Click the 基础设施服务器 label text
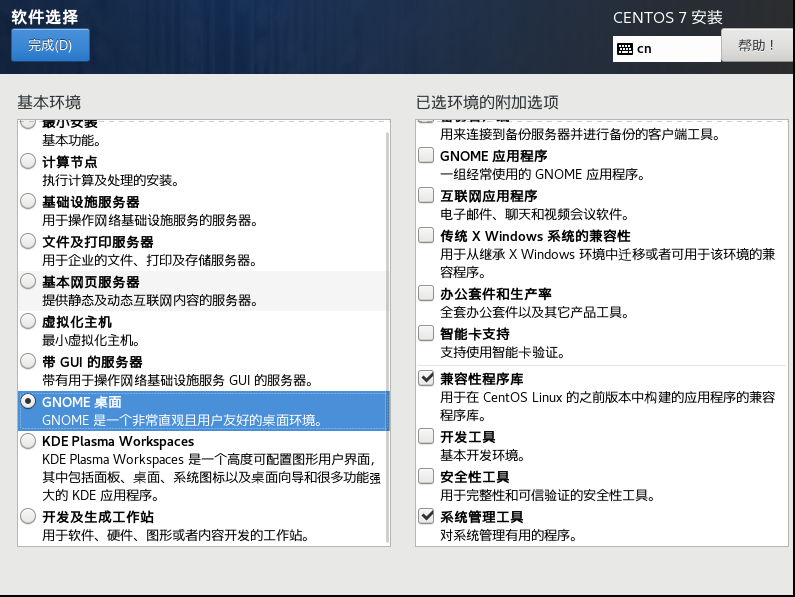795x597 pixels. (91, 202)
